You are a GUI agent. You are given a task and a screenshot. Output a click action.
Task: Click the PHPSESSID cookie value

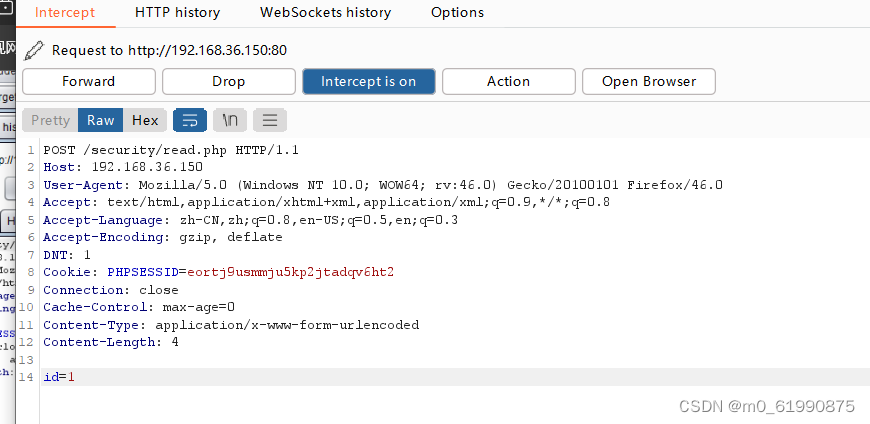[290, 272]
